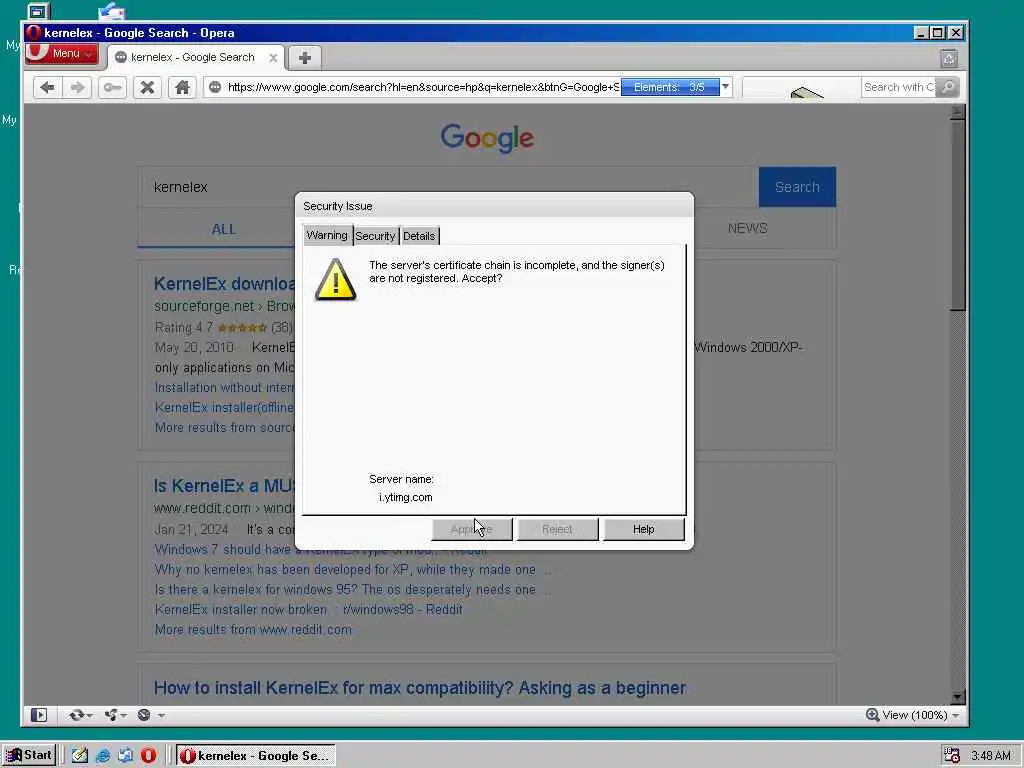Click the URL address field
The width and height of the screenshot is (1024, 768).
pos(423,87)
